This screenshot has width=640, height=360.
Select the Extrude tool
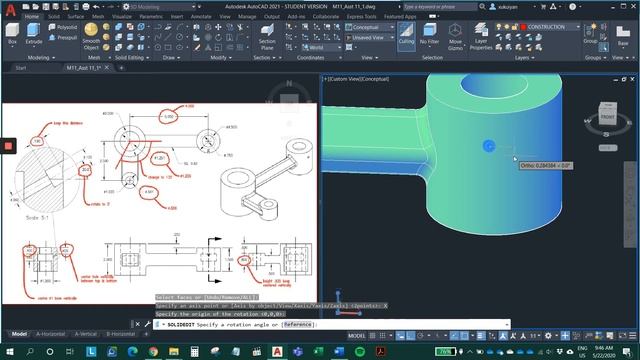[33, 33]
